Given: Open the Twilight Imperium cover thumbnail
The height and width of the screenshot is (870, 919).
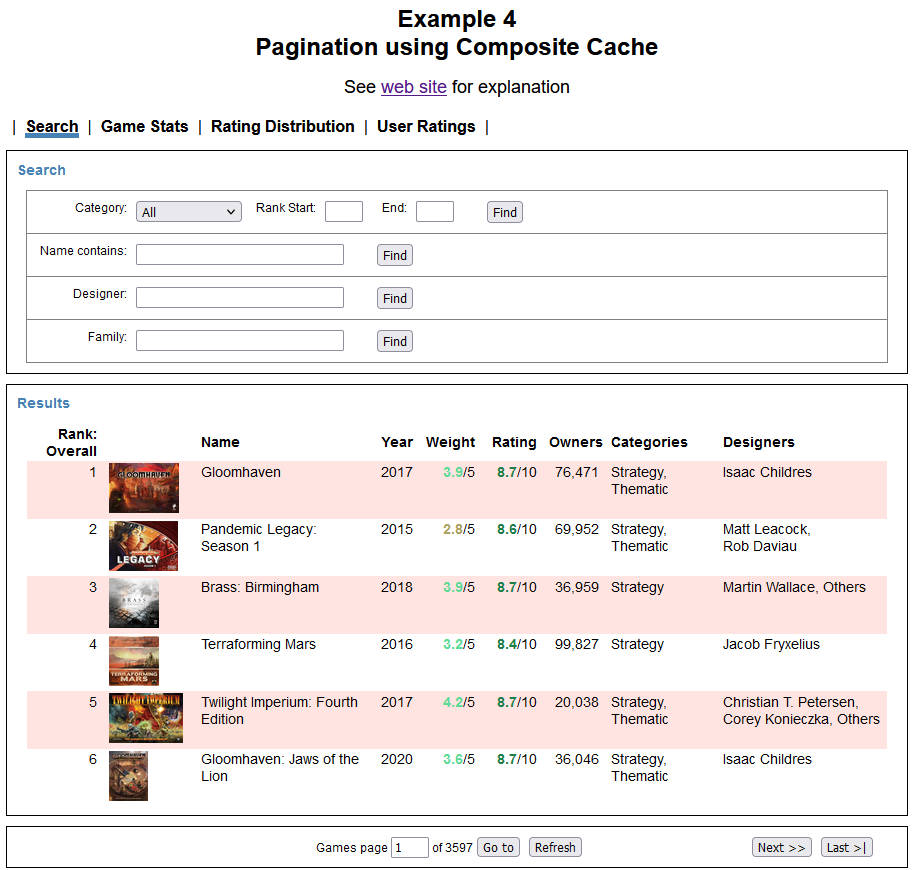Looking at the screenshot, I should tap(145, 718).
